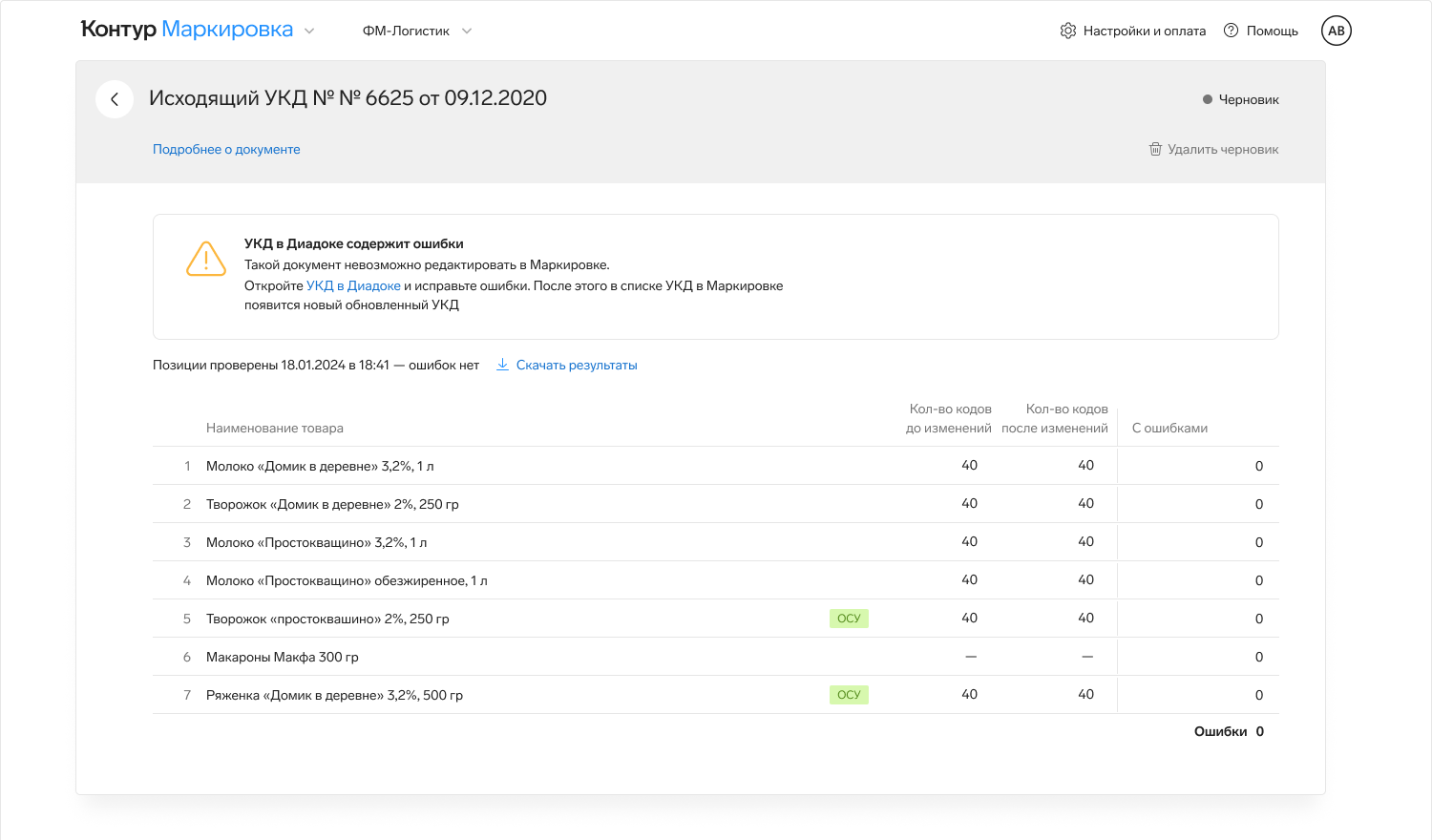Click Позиции проверены 18.01.2024 status text
Image resolution: width=1432 pixels, height=840 pixels.
[316, 365]
